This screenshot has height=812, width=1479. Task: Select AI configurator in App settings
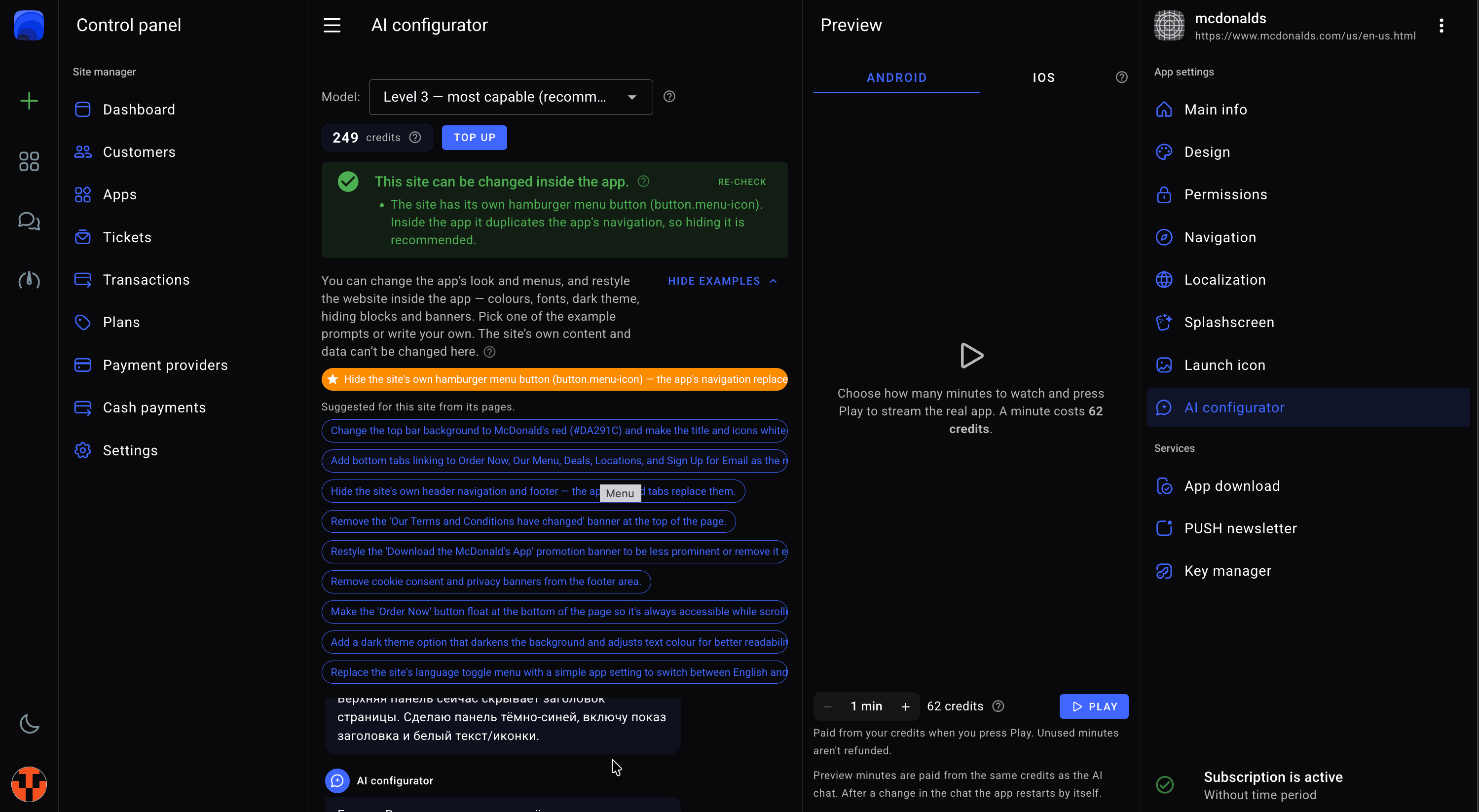point(1308,407)
